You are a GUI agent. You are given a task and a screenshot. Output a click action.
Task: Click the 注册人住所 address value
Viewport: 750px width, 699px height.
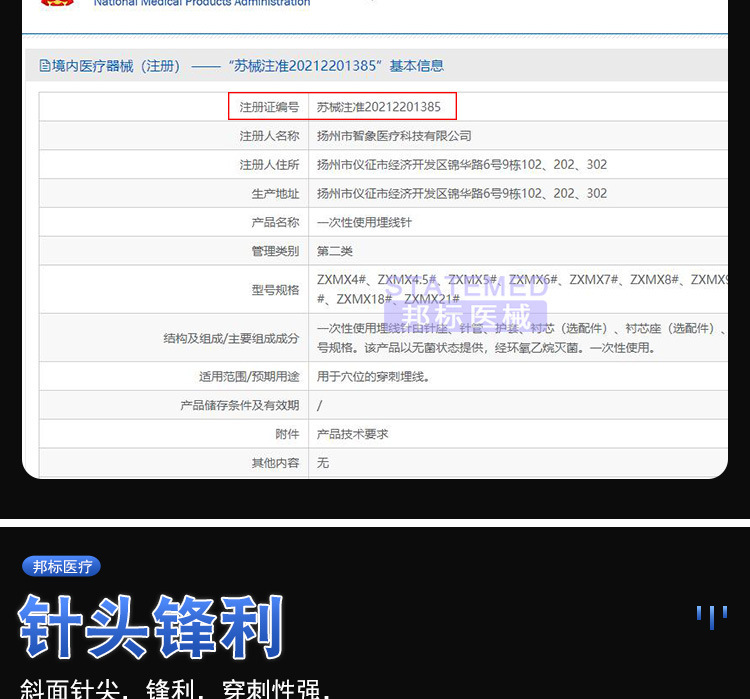(462, 165)
